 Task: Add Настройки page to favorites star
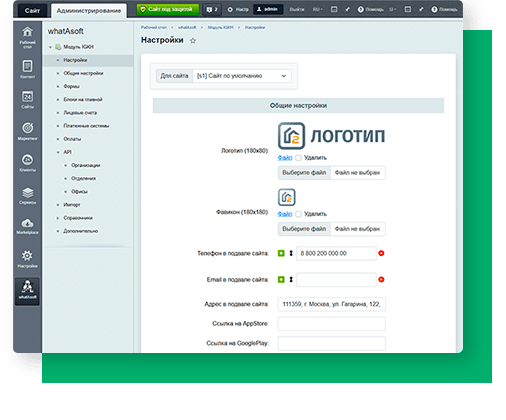pyautogui.click(x=193, y=41)
